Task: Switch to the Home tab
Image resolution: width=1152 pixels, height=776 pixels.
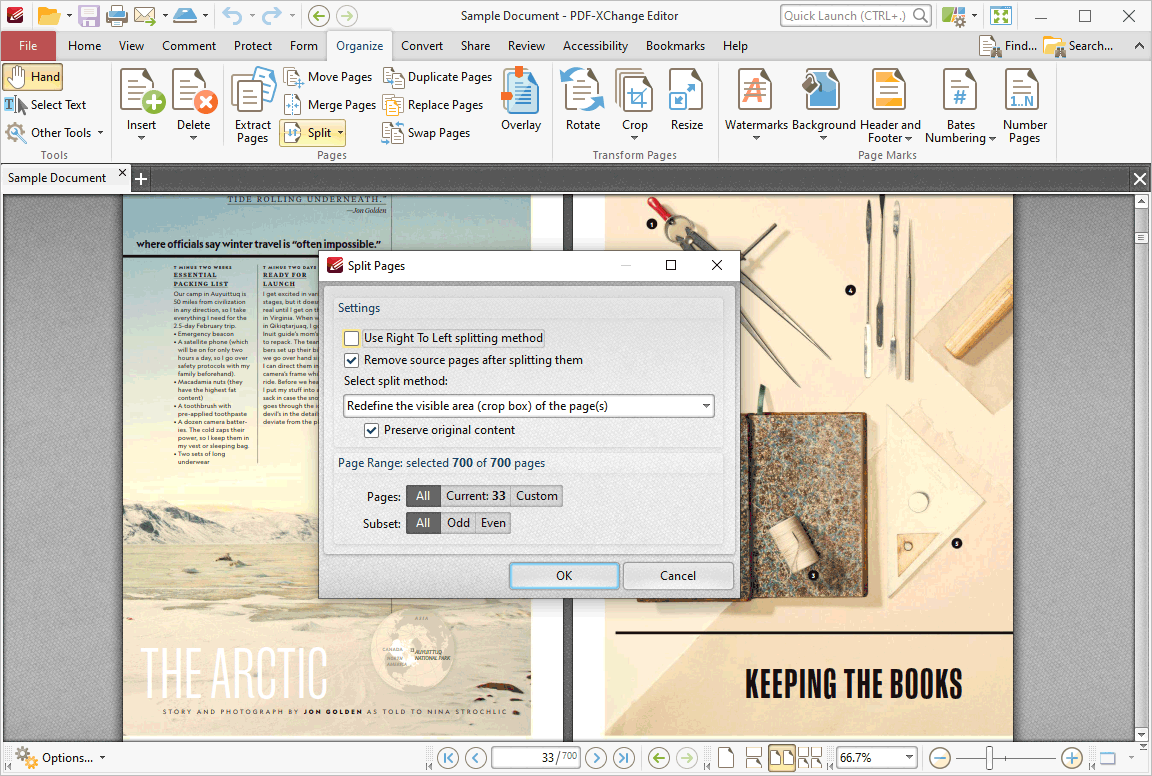Action: click(84, 46)
